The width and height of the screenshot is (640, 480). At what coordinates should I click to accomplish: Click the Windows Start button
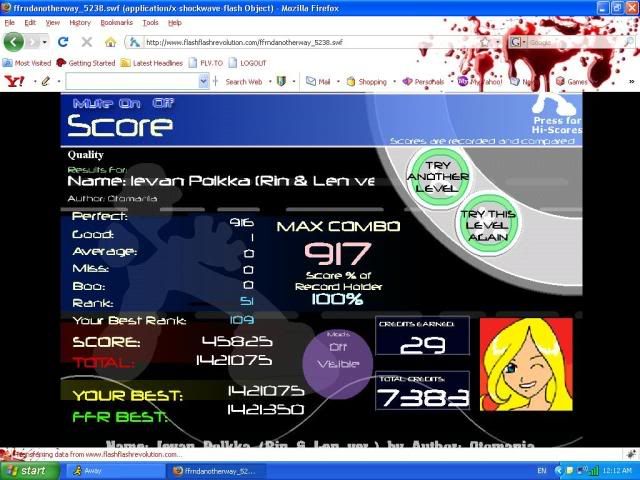click(x=26, y=470)
